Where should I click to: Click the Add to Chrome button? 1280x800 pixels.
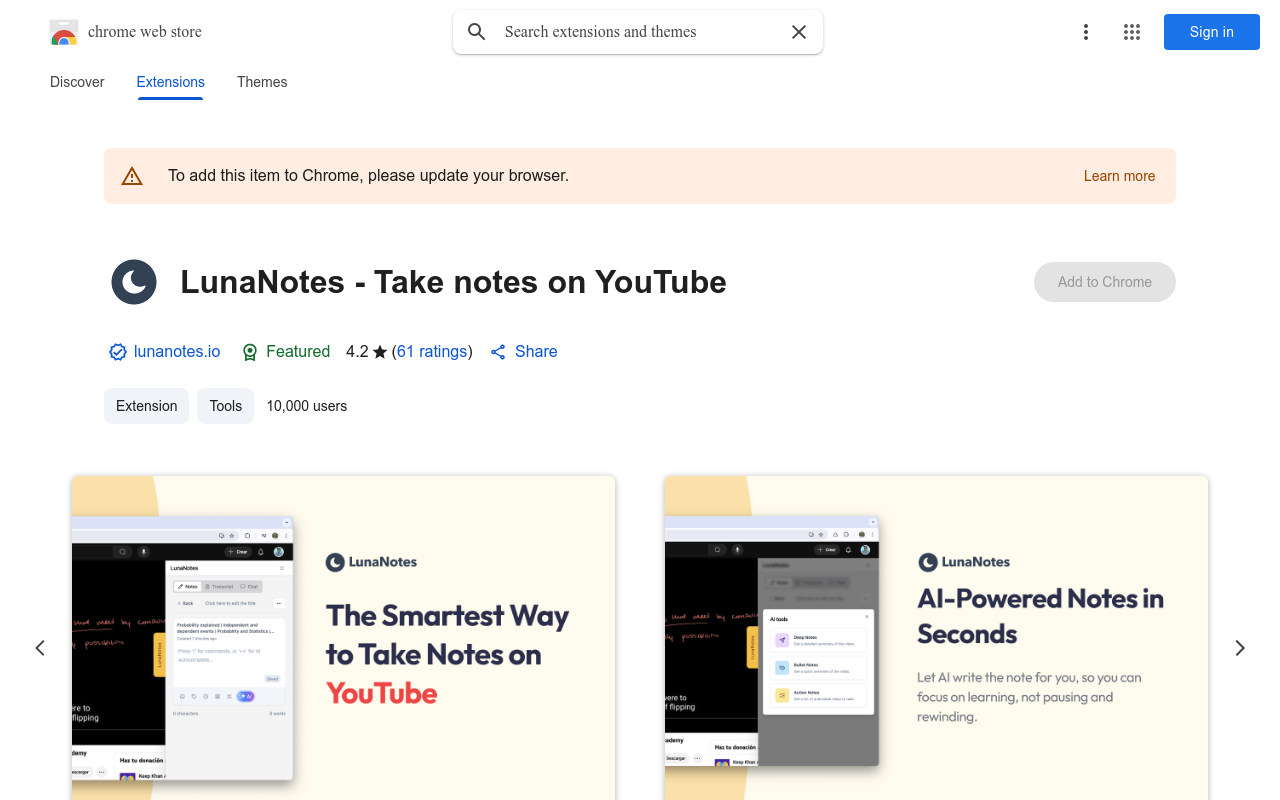(x=1104, y=282)
